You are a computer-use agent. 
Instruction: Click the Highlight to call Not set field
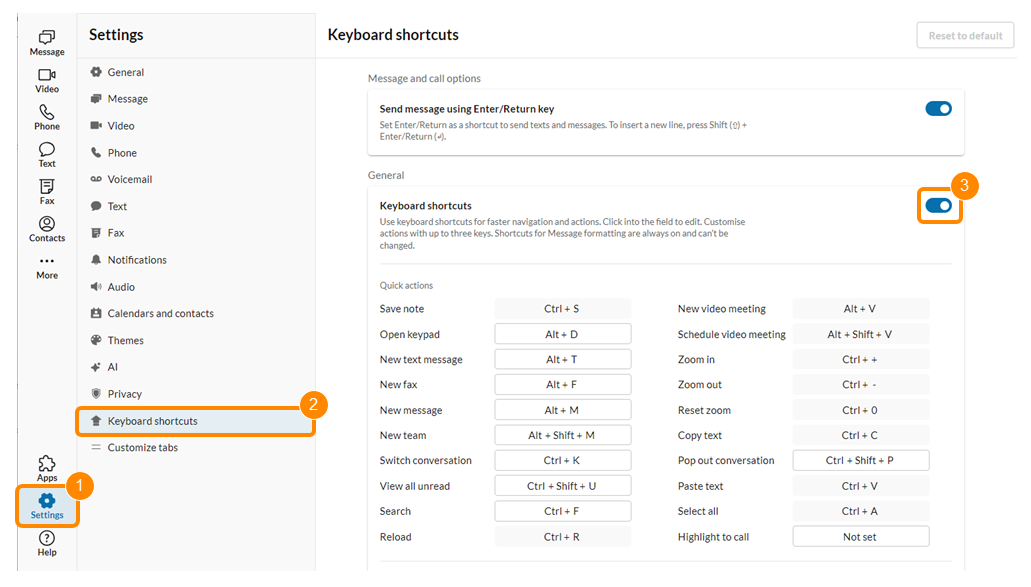pos(860,537)
